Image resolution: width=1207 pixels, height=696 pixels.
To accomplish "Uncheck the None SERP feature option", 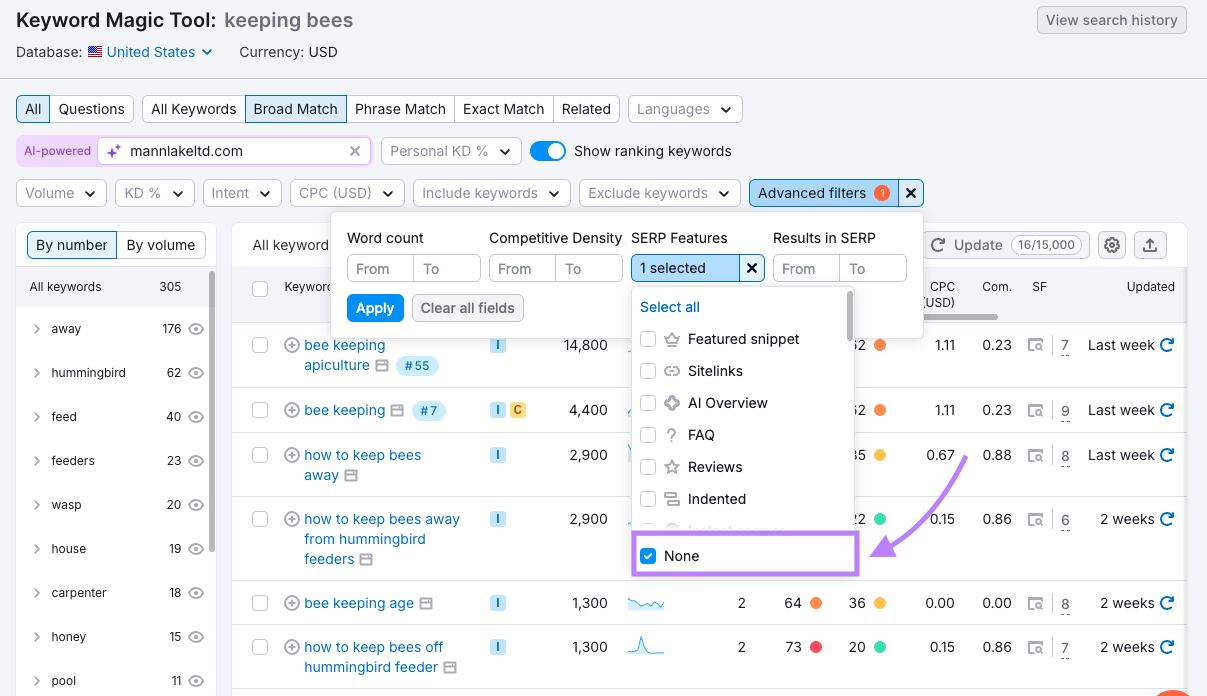I will [648, 556].
